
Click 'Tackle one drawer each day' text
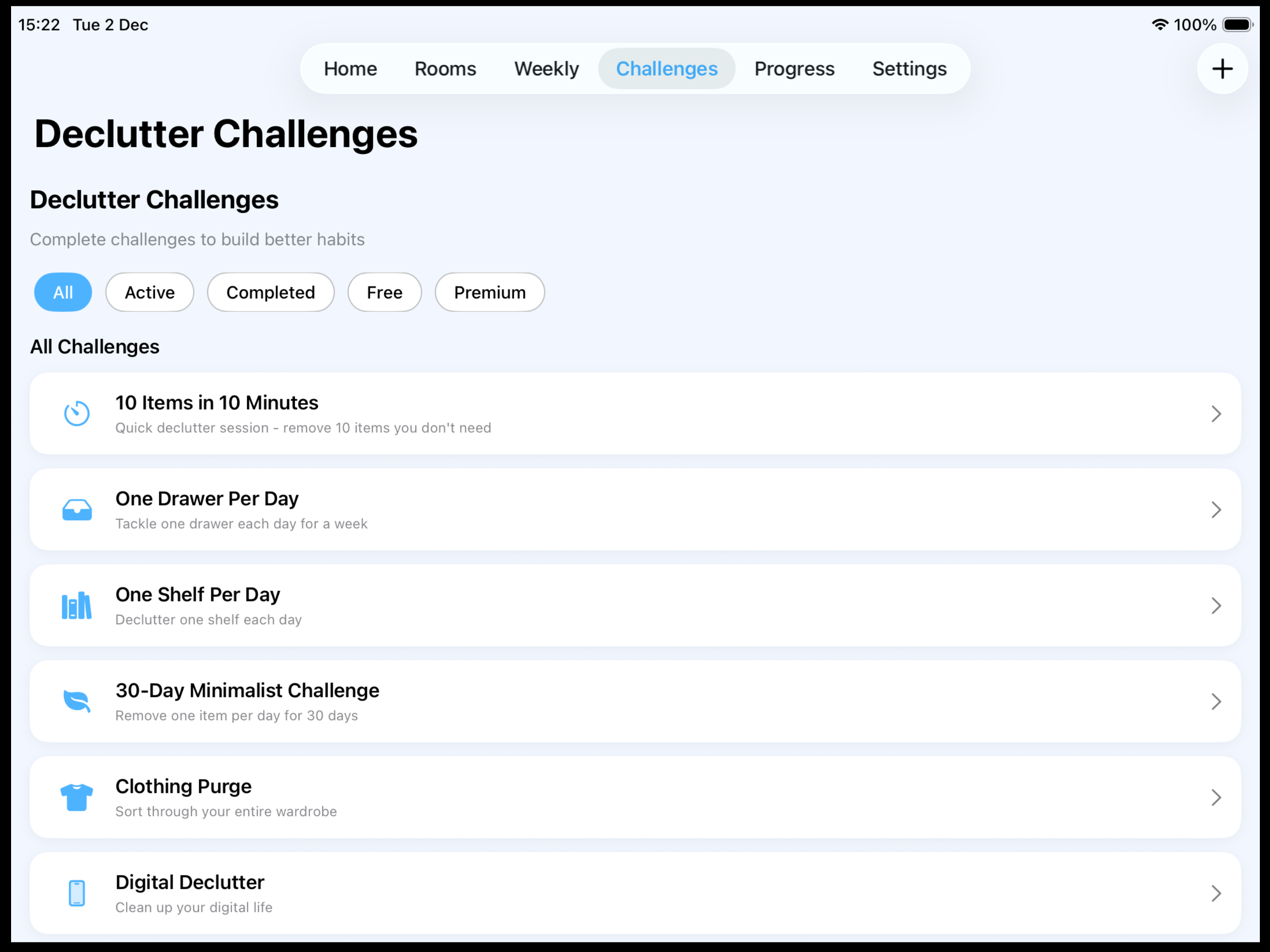click(242, 524)
